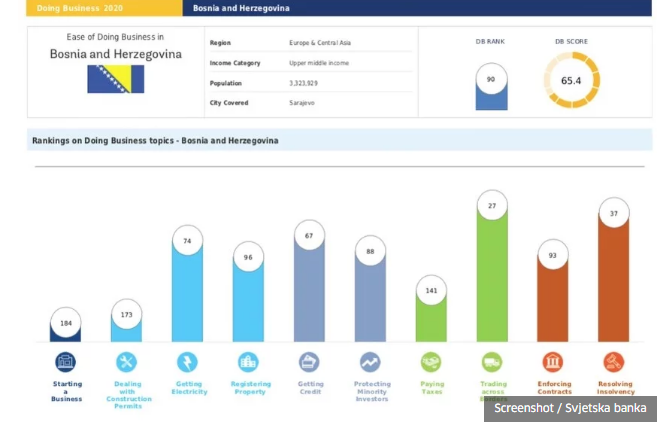
Task: Select the Dealing with Construction Permits icon
Action: 127,362
